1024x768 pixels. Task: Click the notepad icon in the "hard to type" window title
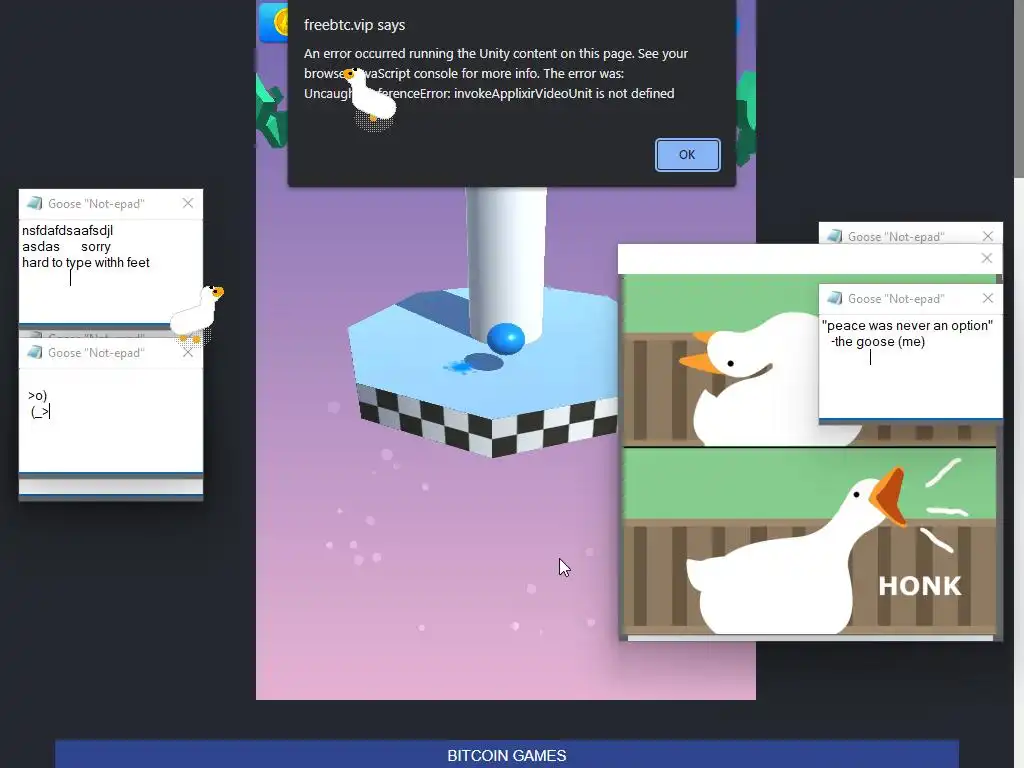(35, 203)
